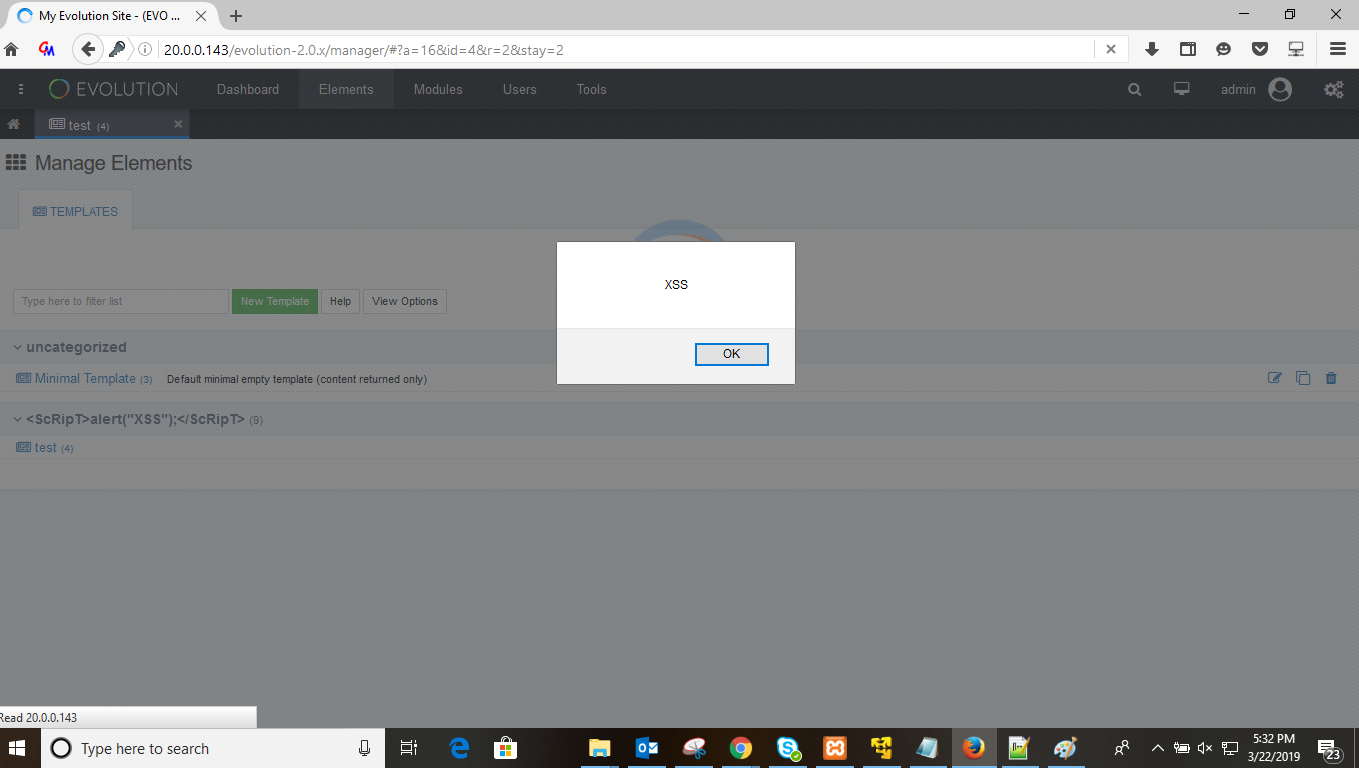
Task: Collapse the uncategorized templates group
Action: point(16,347)
